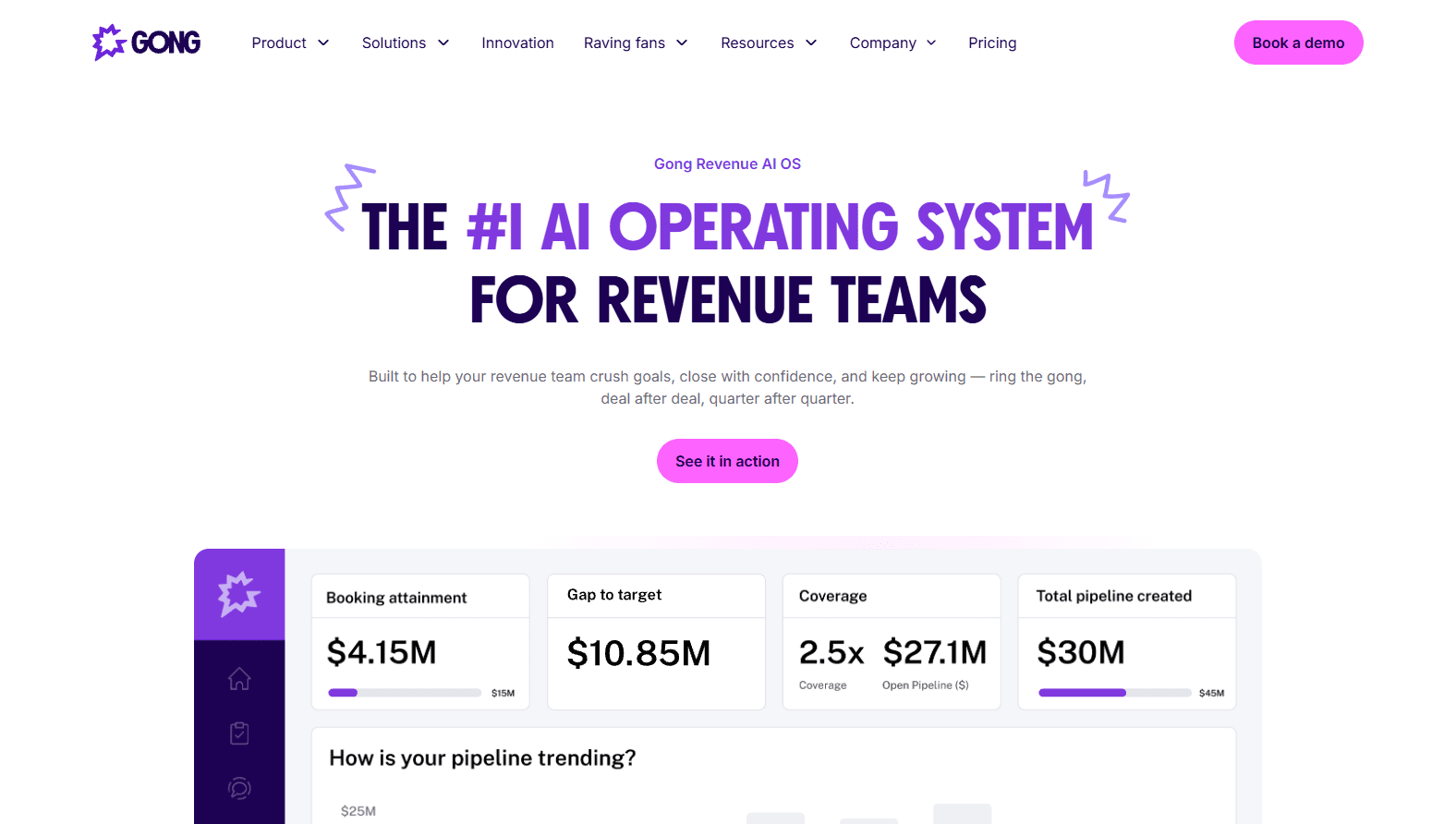Select the home icon in dashboard sidebar
Image resolution: width=1456 pixels, height=824 pixels.
pos(239,679)
